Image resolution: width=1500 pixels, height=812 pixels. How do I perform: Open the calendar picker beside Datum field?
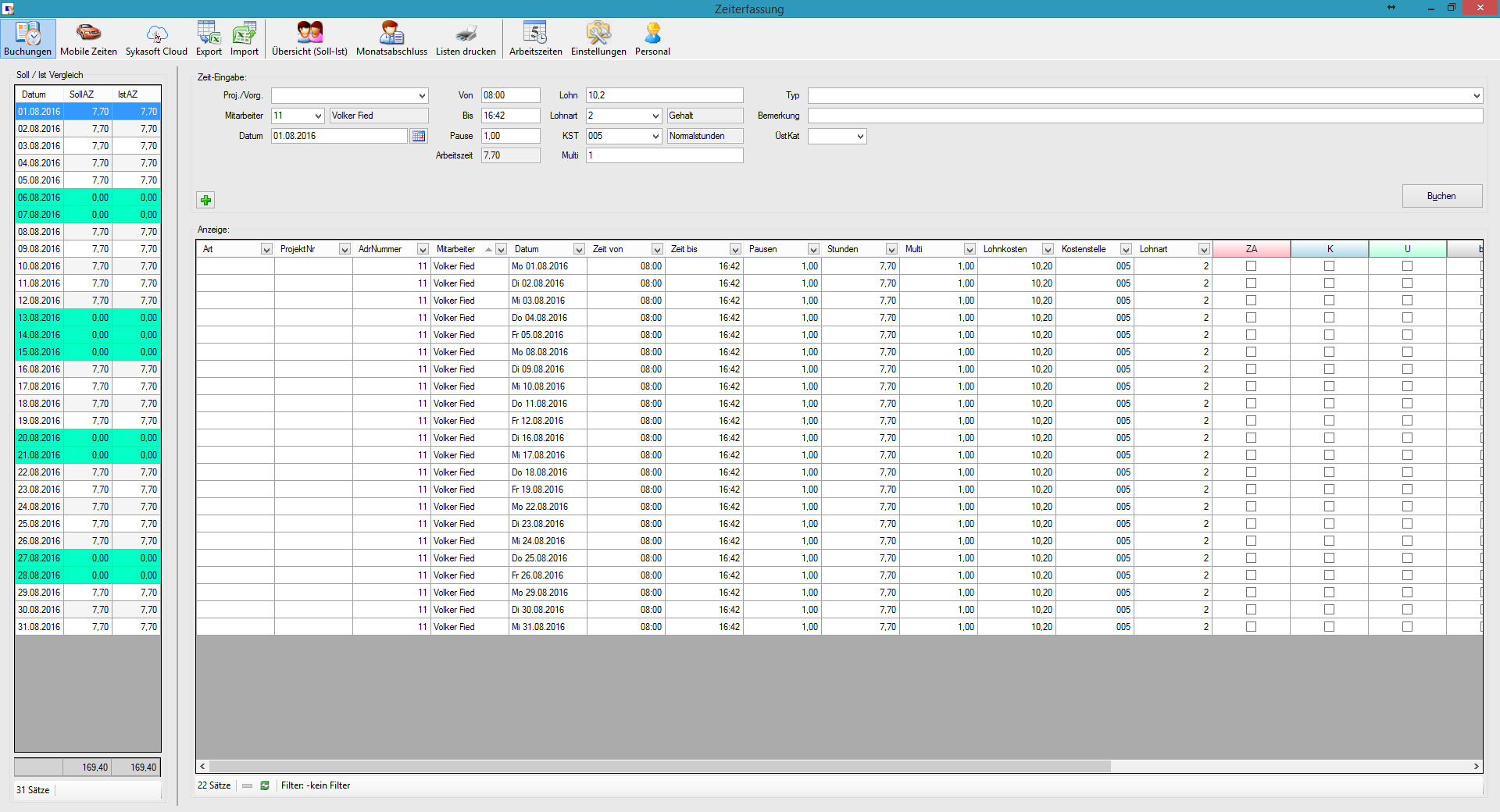(419, 136)
